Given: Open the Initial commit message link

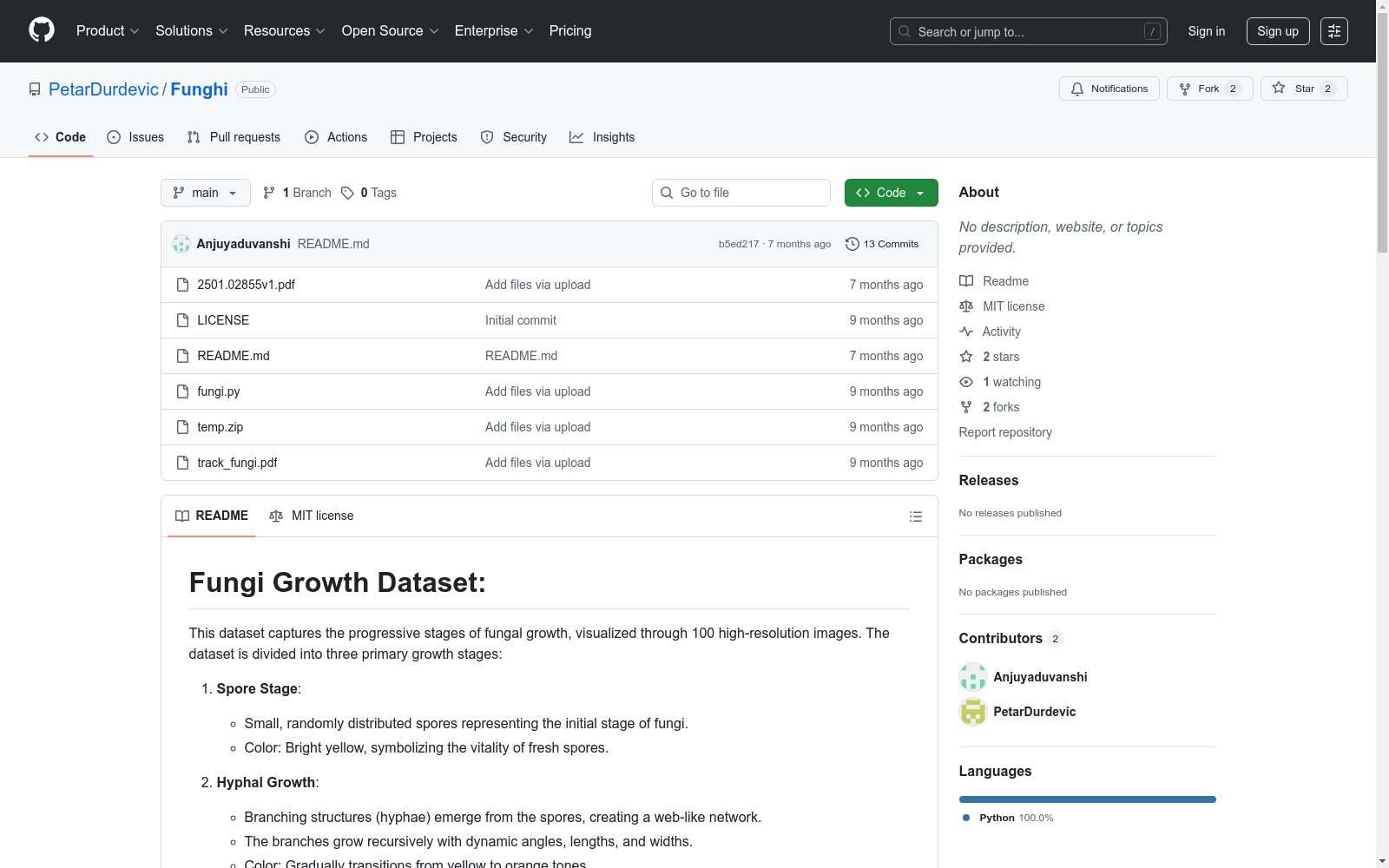Looking at the screenshot, I should [521, 320].
